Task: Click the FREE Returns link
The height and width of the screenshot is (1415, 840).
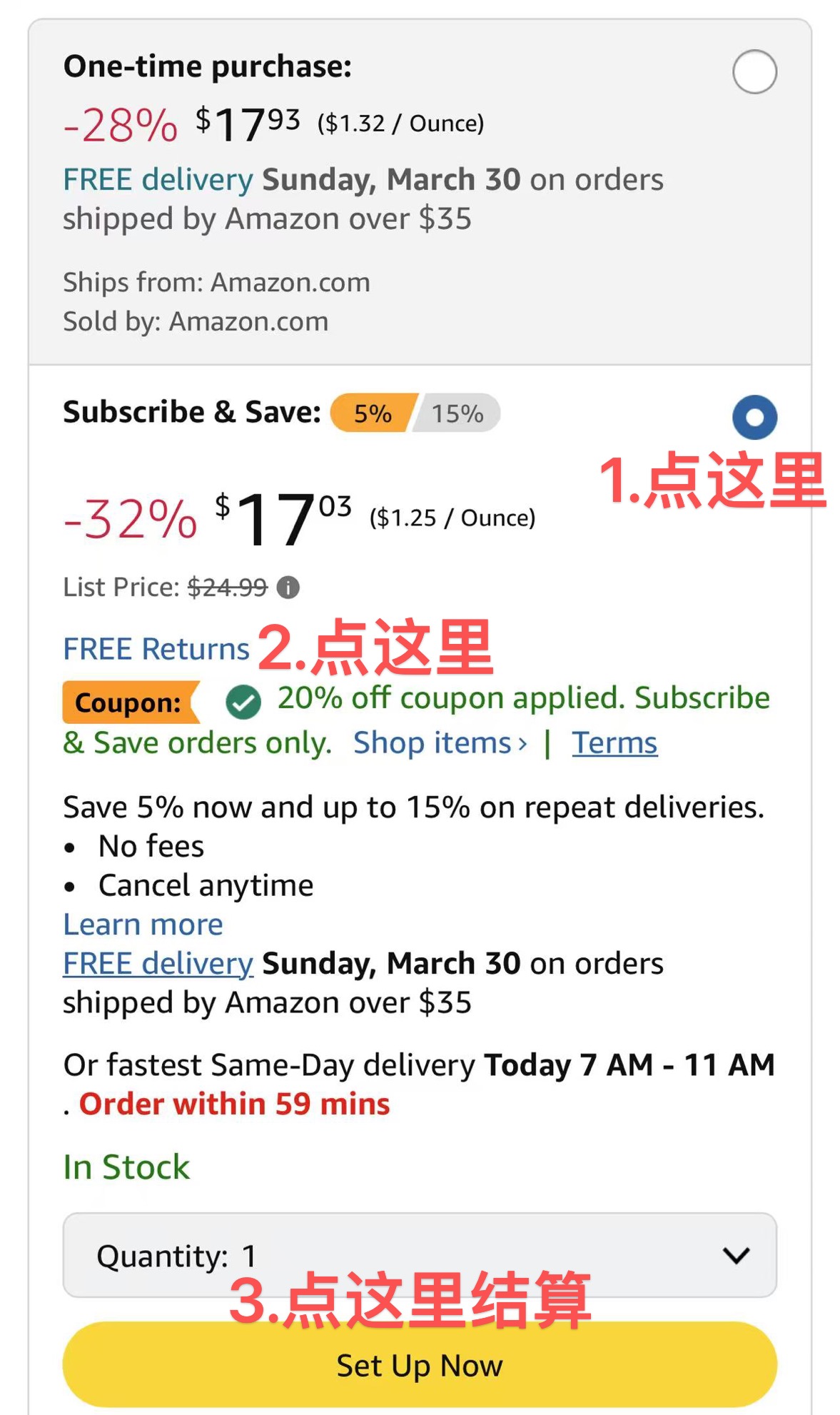Action: (156, 649)
